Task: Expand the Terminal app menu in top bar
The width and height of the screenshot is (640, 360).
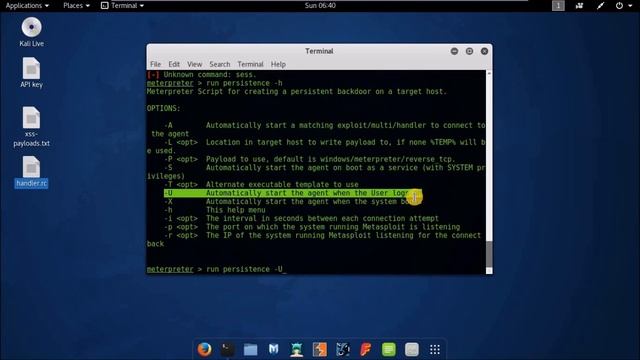Action: pos(122,6)
